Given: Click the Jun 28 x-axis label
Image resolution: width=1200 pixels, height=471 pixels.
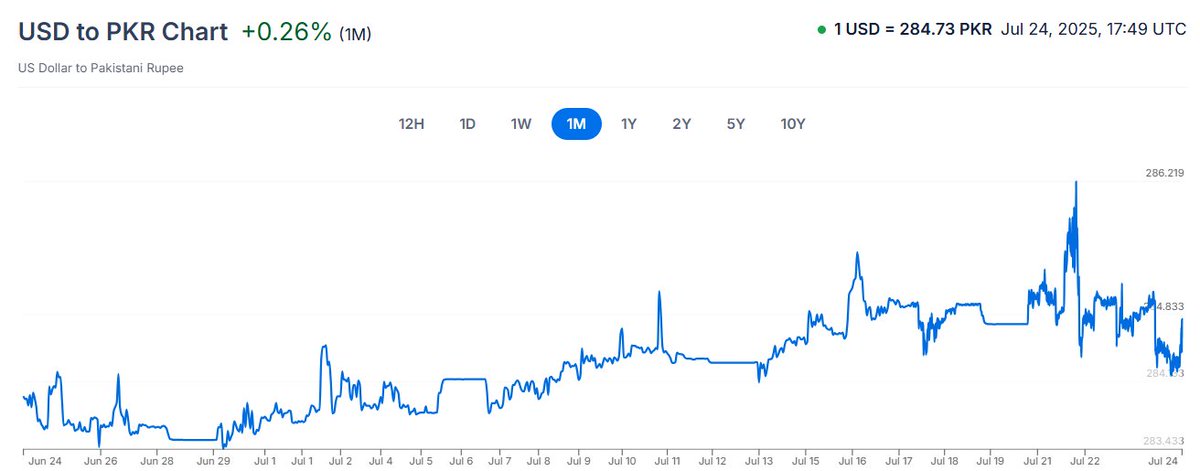Looking at the screenshot, I should [x=157, y=462].
